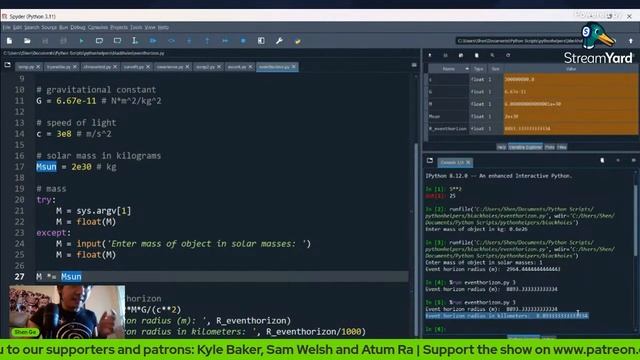Click the Value column header
This screenshot has width=640, height=360.
coord(571,69)
